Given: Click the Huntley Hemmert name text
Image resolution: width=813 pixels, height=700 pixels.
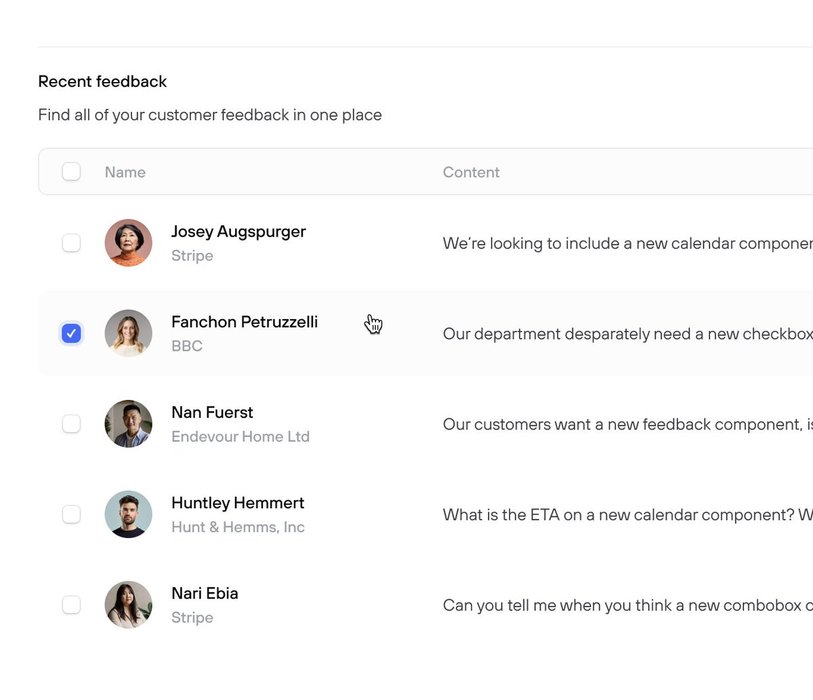Looking at the screenshot, I should click(x=237, y=503).
